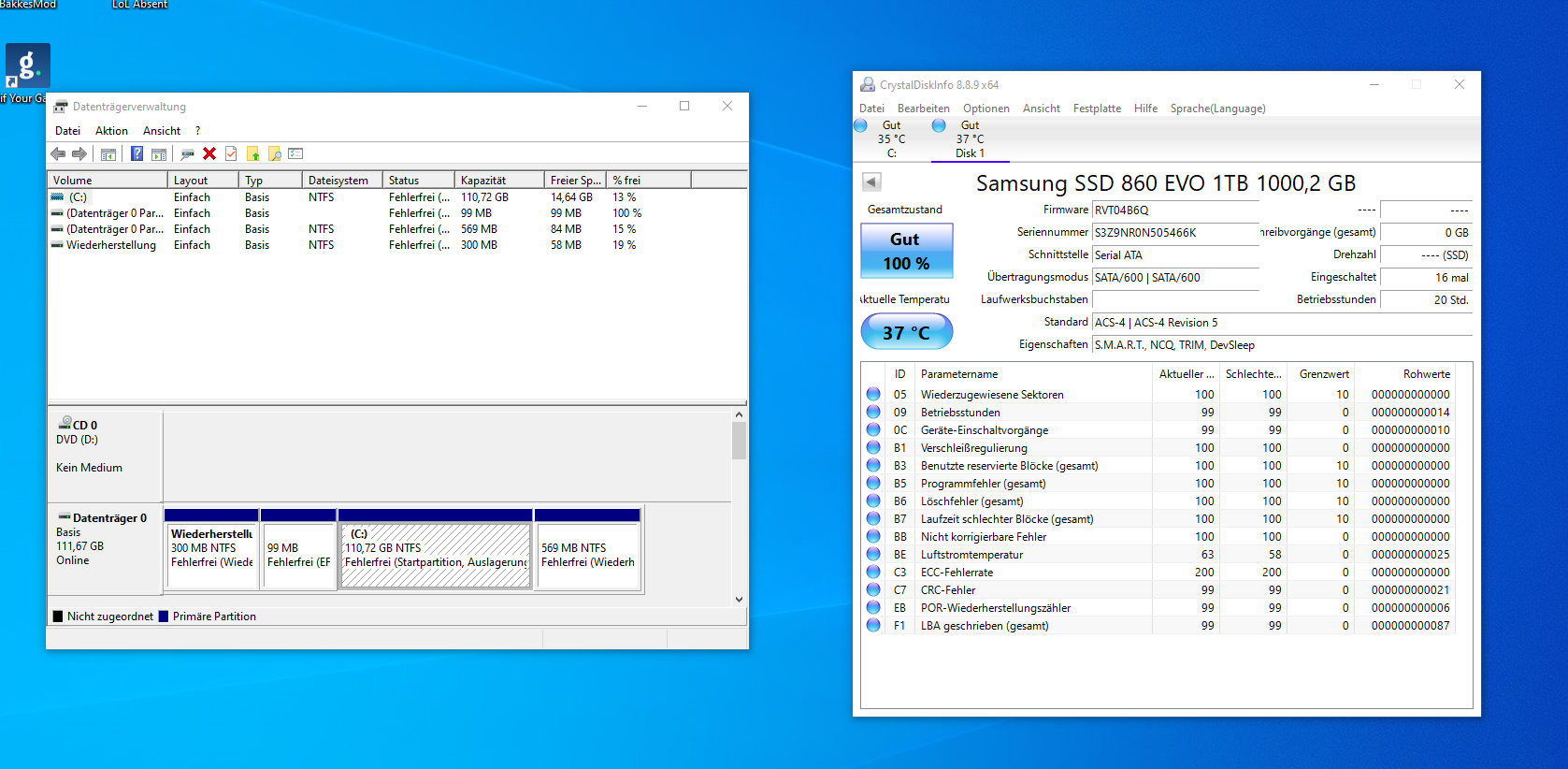Click the Back arrow in Datenträgerverwaltung toolbar
Image resolution: width=1568 pixels, height=769 pixels.
tap(58, 154)
